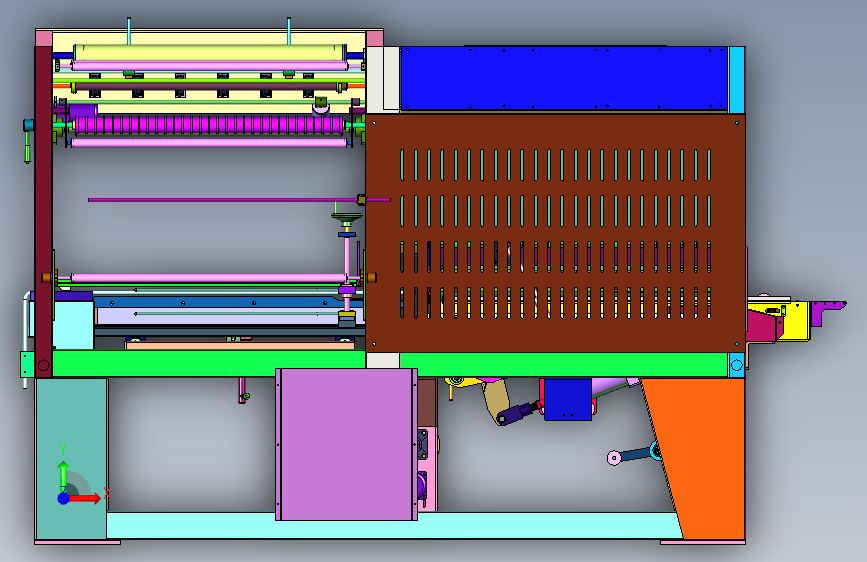
Task: Select the pink foot pad at bottom left
Action: [x=77, y=542]
